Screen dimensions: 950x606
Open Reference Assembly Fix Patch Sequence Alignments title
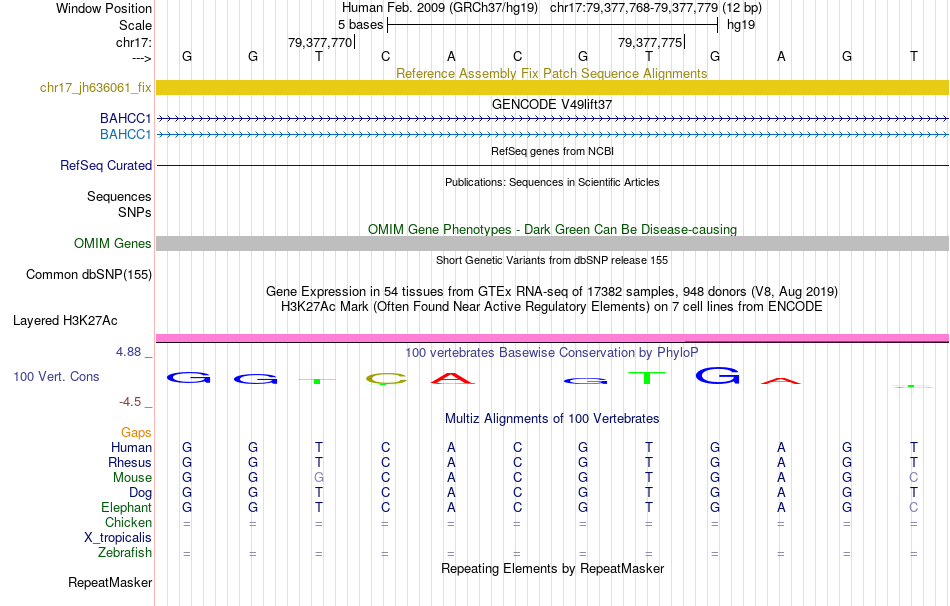(552, 73)
